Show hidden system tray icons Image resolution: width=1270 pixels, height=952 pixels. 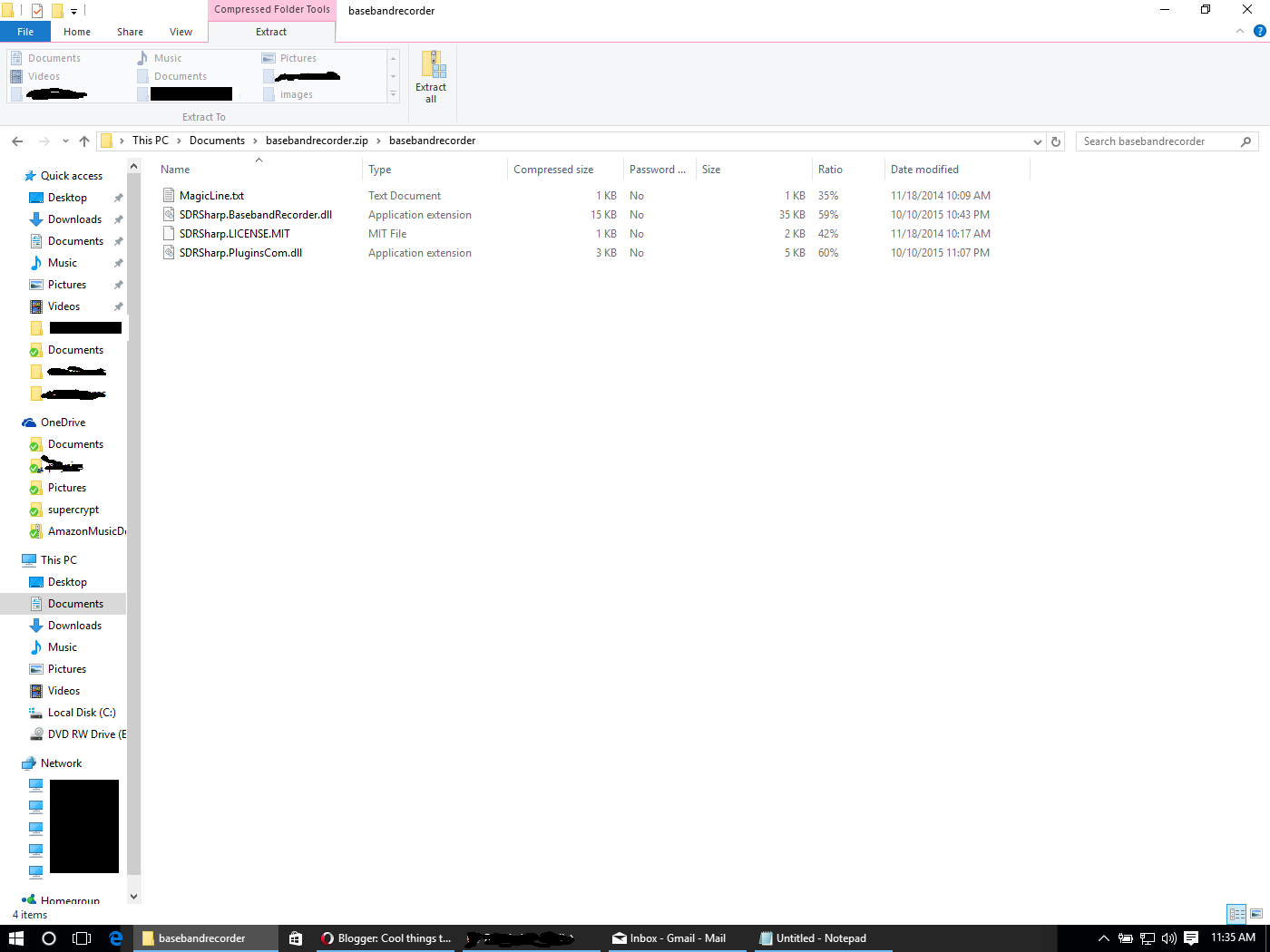[x=1103, y=938]
